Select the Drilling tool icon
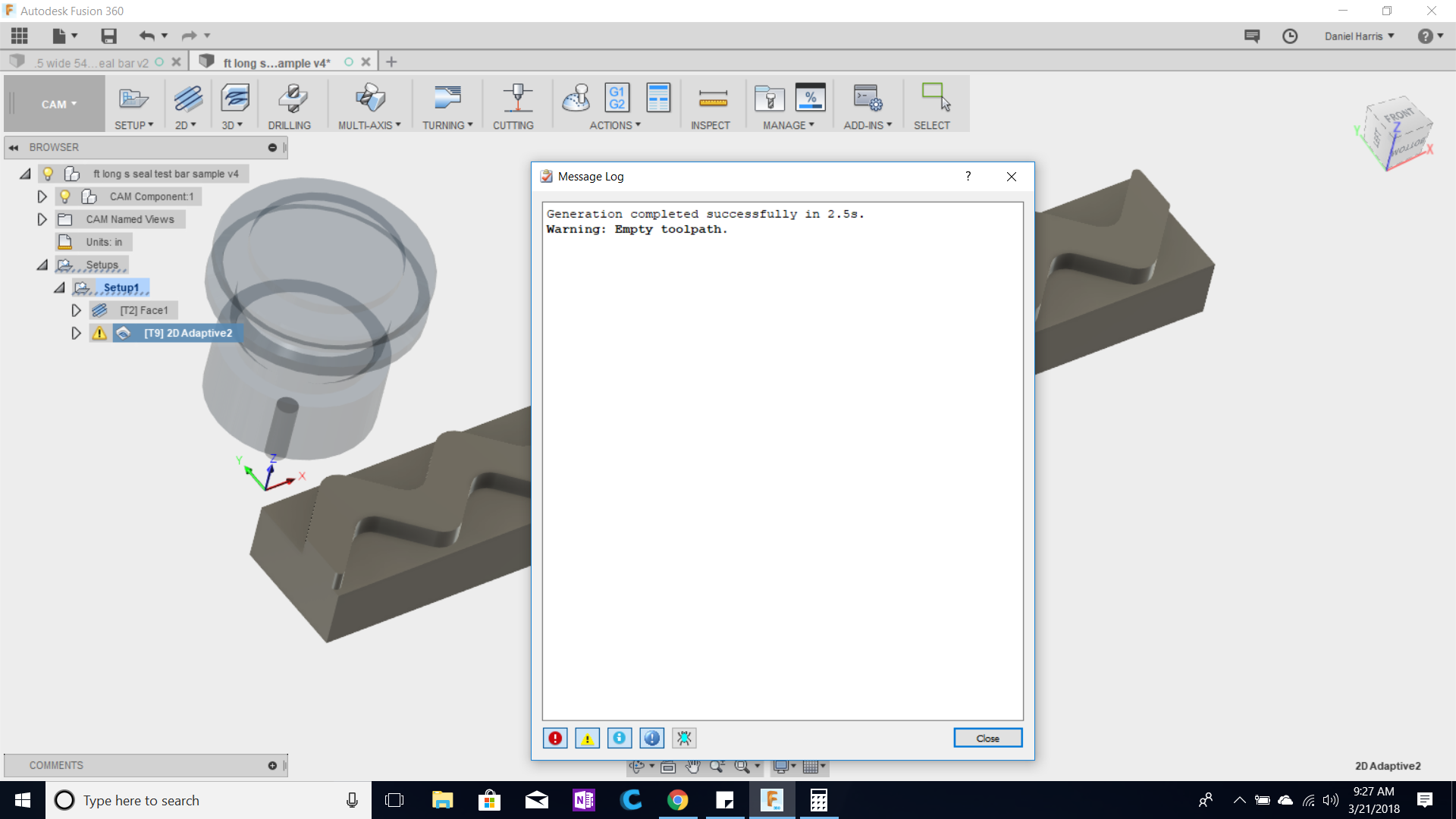The image size is (1456, 819). pyautogui.click(x=292, y=99)
